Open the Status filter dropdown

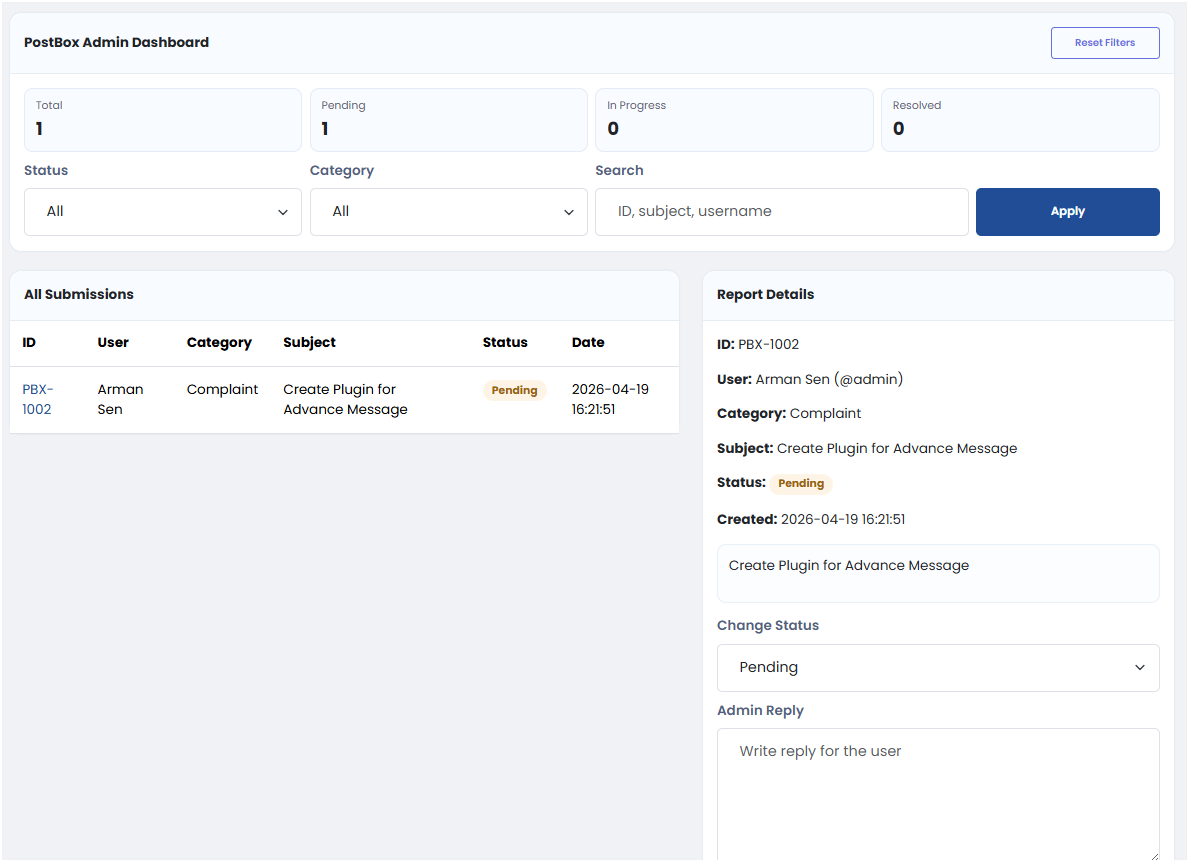coord(163,212)
